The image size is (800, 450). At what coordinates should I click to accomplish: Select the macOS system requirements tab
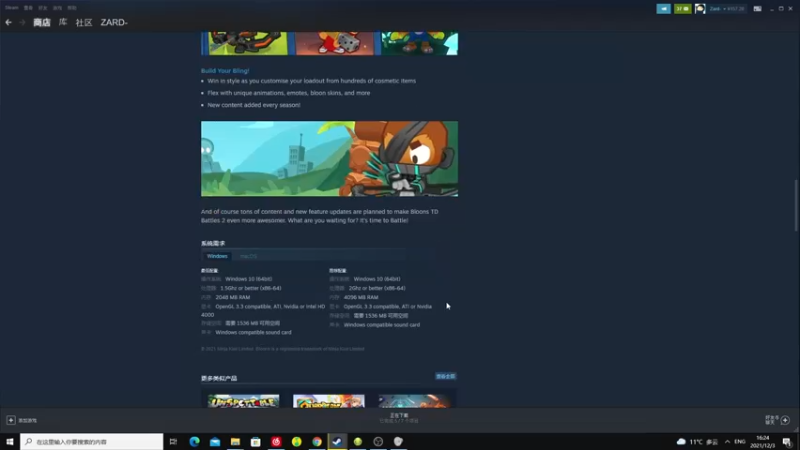click(x=248, y=256)
